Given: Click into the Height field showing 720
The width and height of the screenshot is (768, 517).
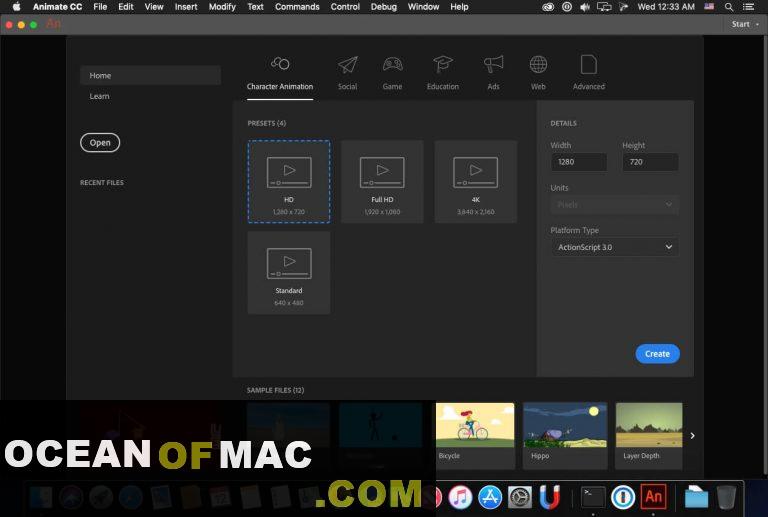Looking at the screenshot, I should (650, 162).
